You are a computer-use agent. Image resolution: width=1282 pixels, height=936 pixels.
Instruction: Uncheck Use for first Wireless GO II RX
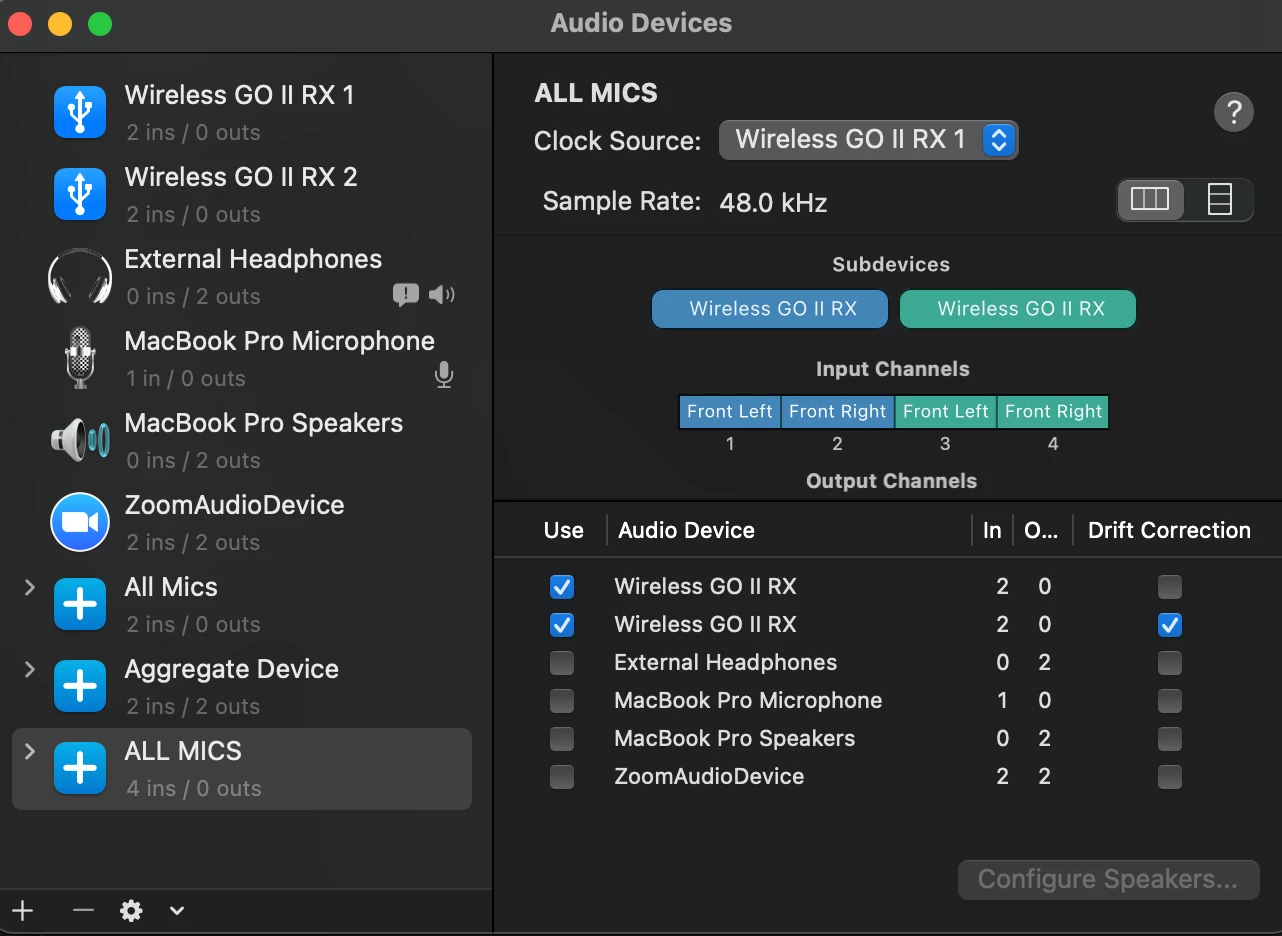[x=562, y=586]
